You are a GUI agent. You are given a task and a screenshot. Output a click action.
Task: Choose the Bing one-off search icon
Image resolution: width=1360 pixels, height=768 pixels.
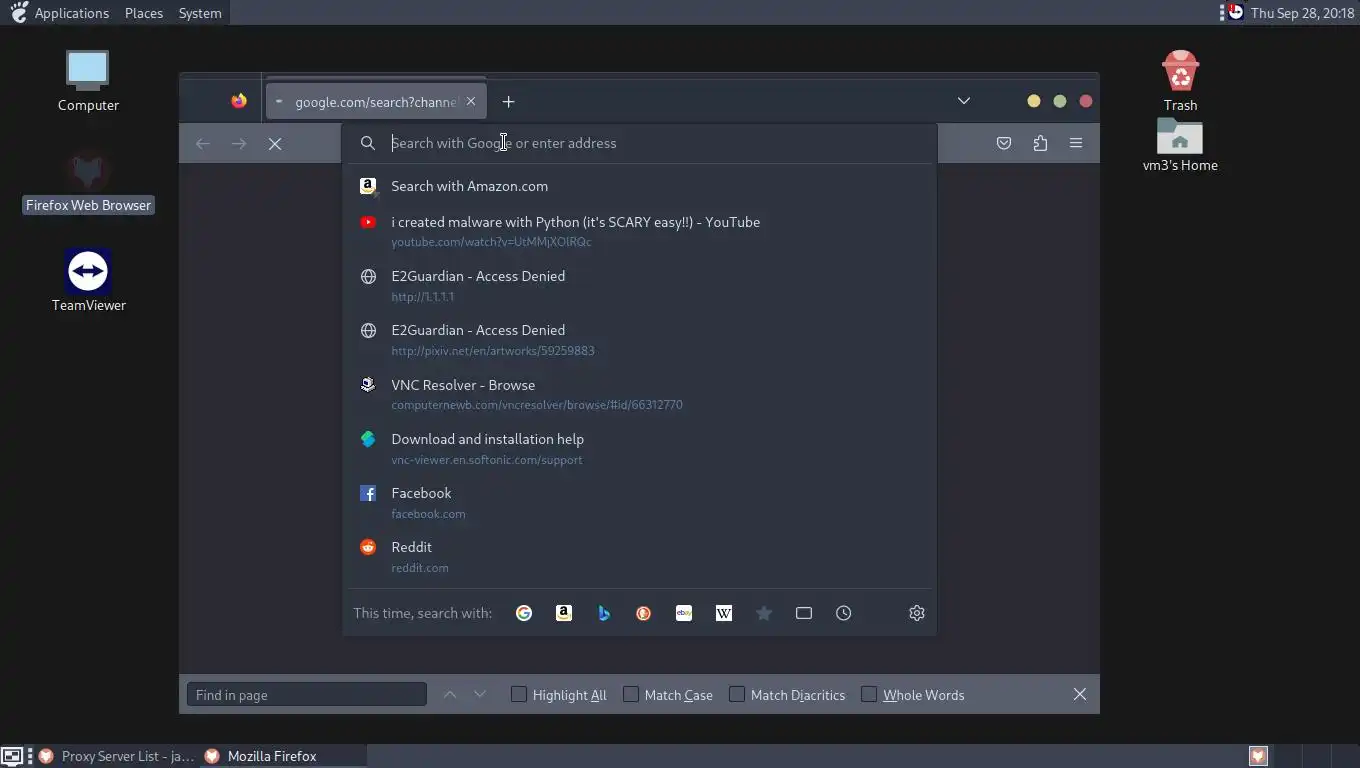click(x=604, y=613)
